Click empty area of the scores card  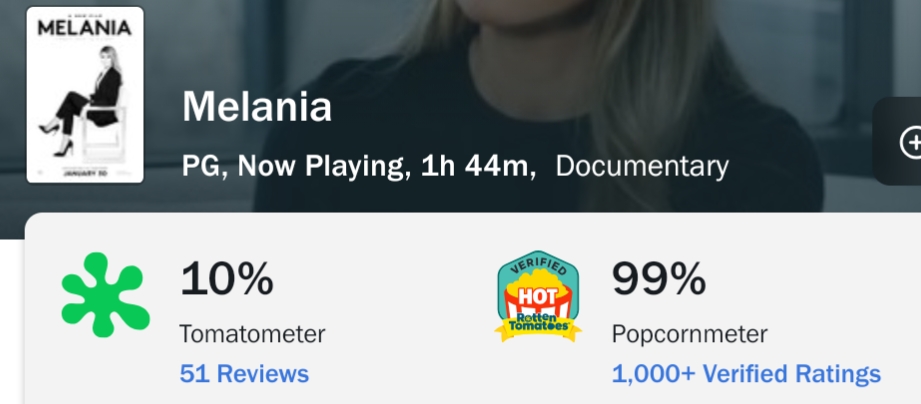point(411,305)
